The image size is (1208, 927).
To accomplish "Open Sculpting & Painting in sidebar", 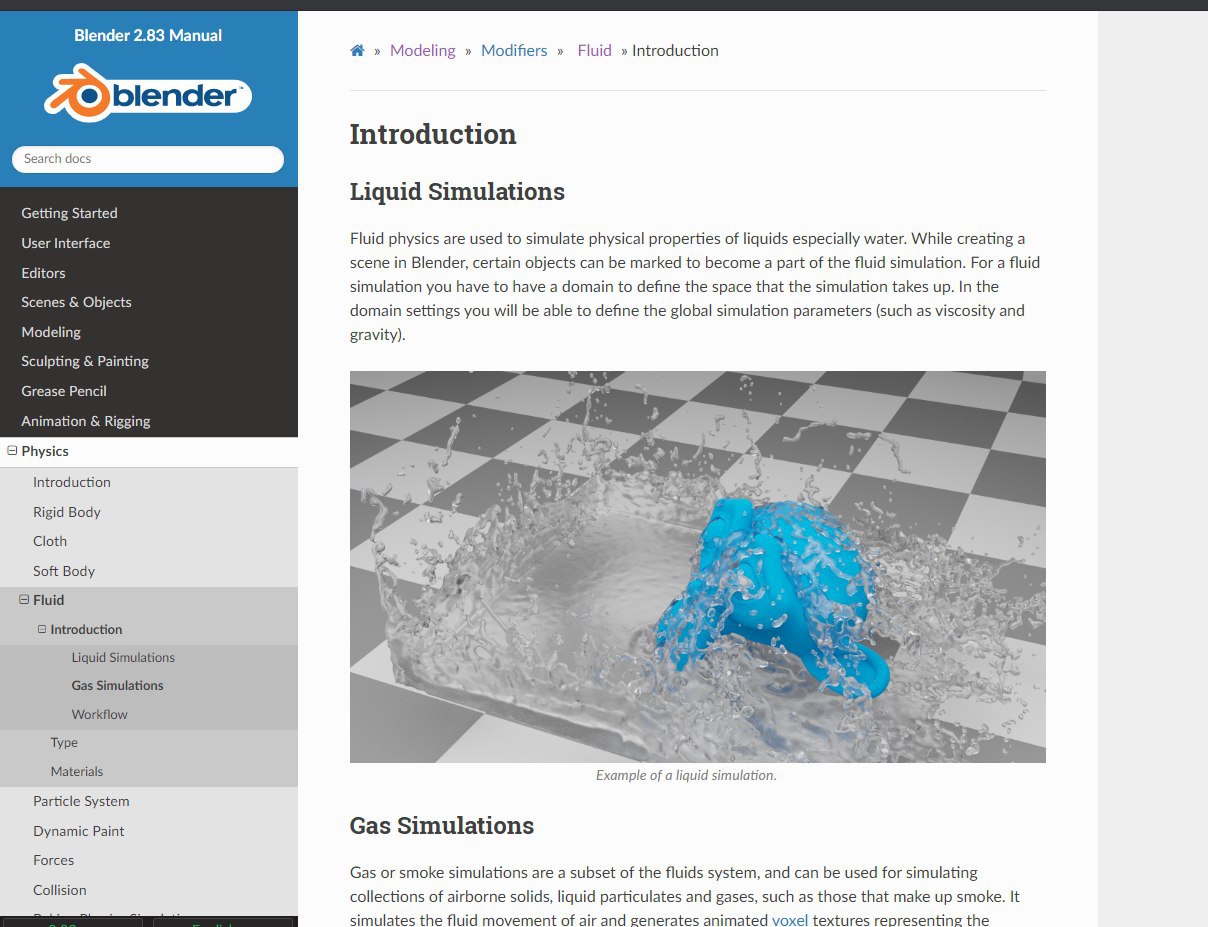I will click(85, 361).
